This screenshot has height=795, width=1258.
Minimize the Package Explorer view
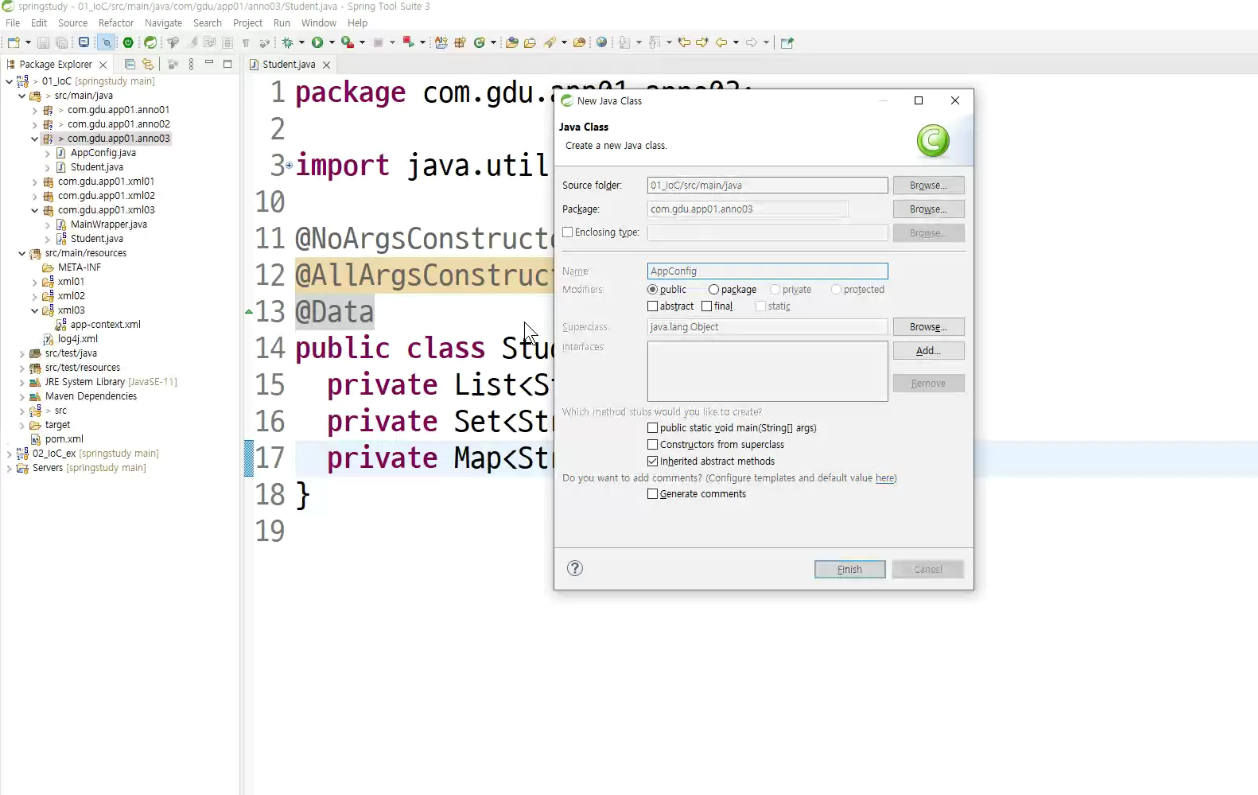209,64
